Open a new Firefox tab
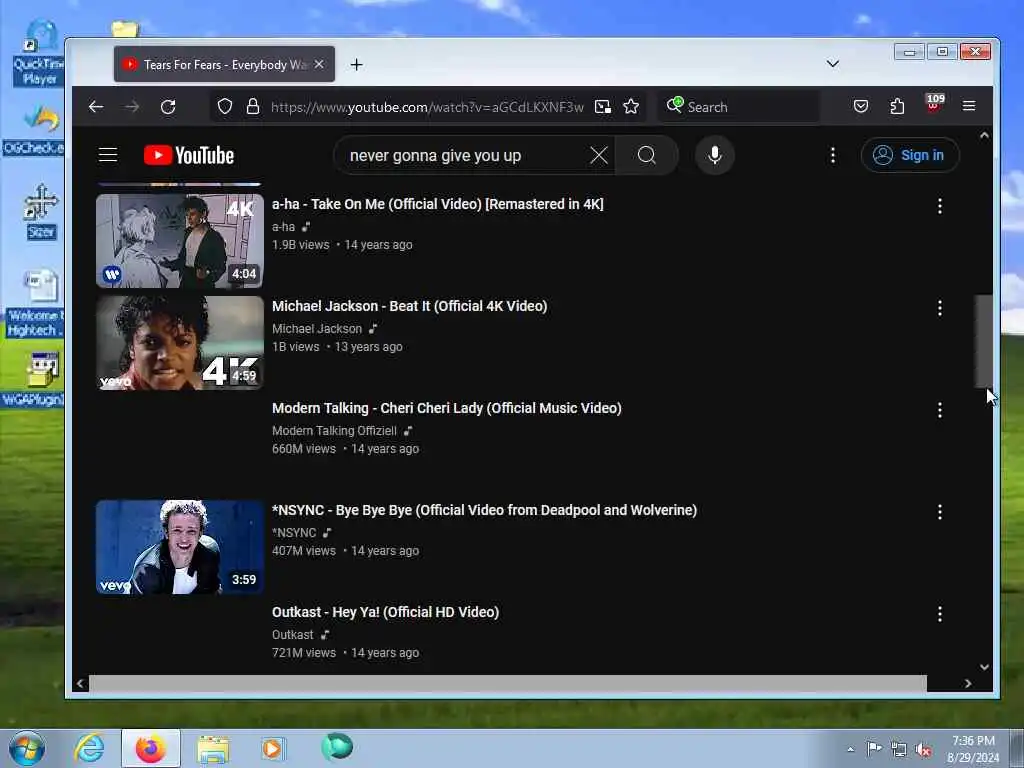This screenshot has width=1024, height=768. click(x=356, y=65)
